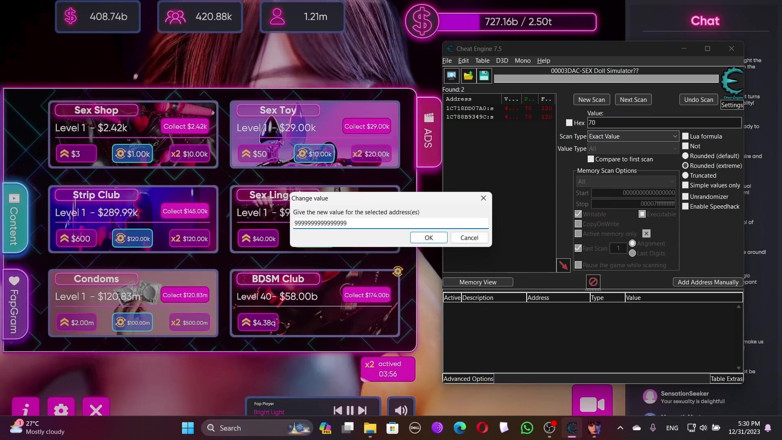Open Advanced Options panel
782x440 pixels.
[468, 379]
